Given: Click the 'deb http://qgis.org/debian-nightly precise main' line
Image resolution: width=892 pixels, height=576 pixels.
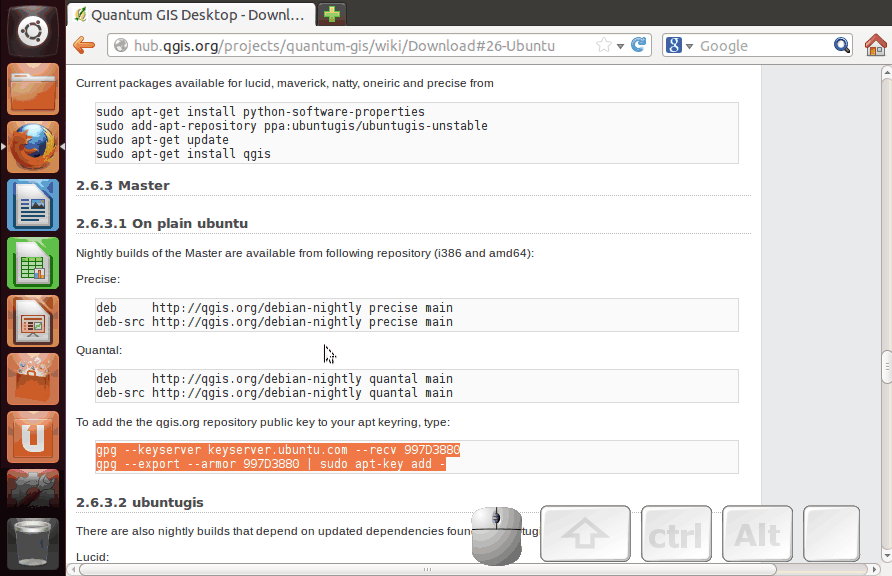Looking at the screenshot, I should (x=274, y=308).
